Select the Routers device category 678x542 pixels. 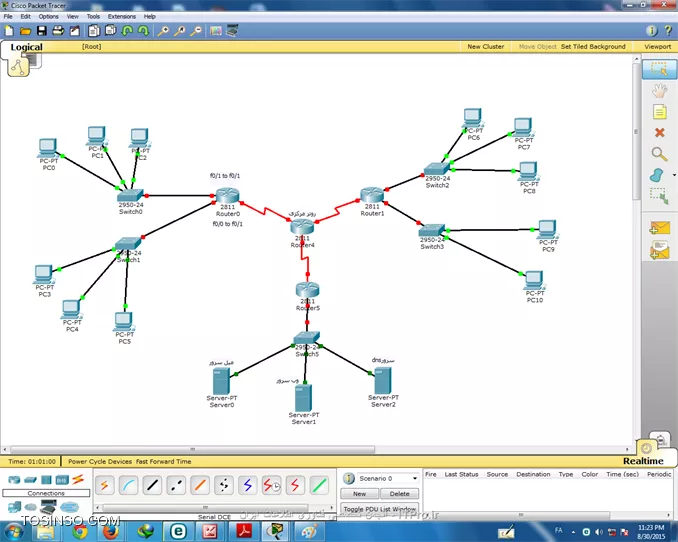pyautogui.click(x=14, y=480)
